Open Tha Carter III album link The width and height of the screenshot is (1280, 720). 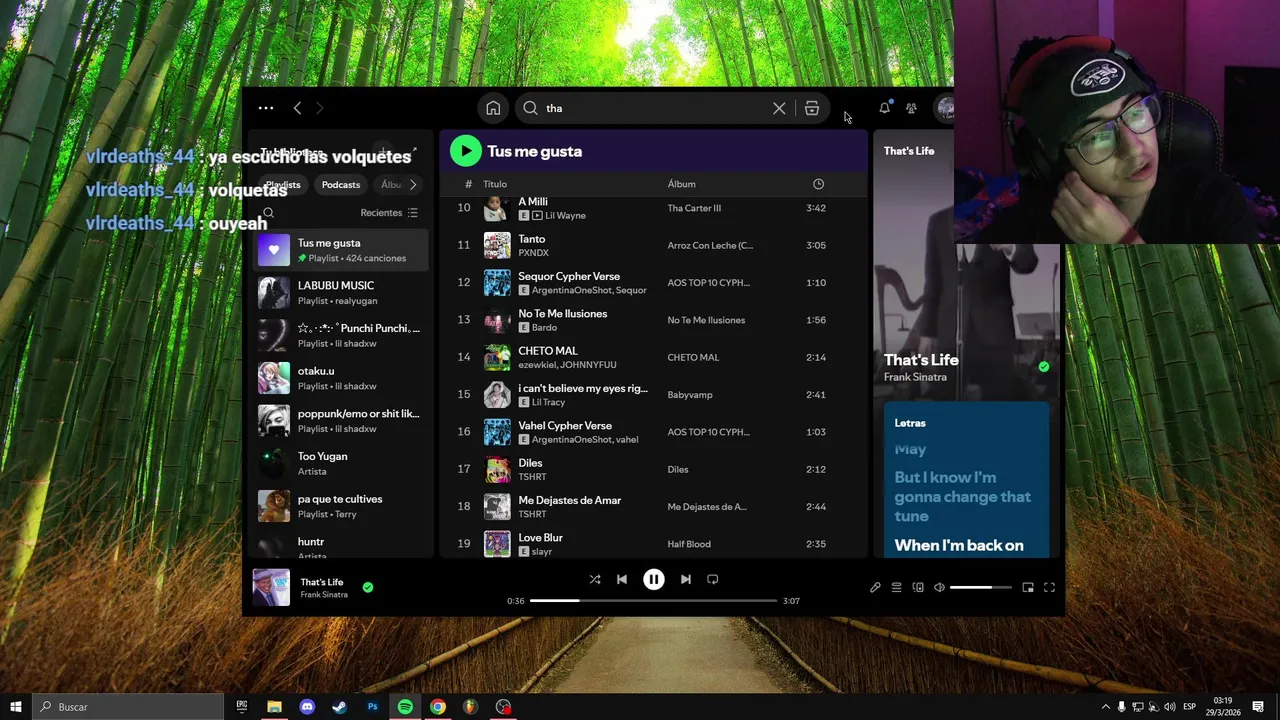[694, 208]
